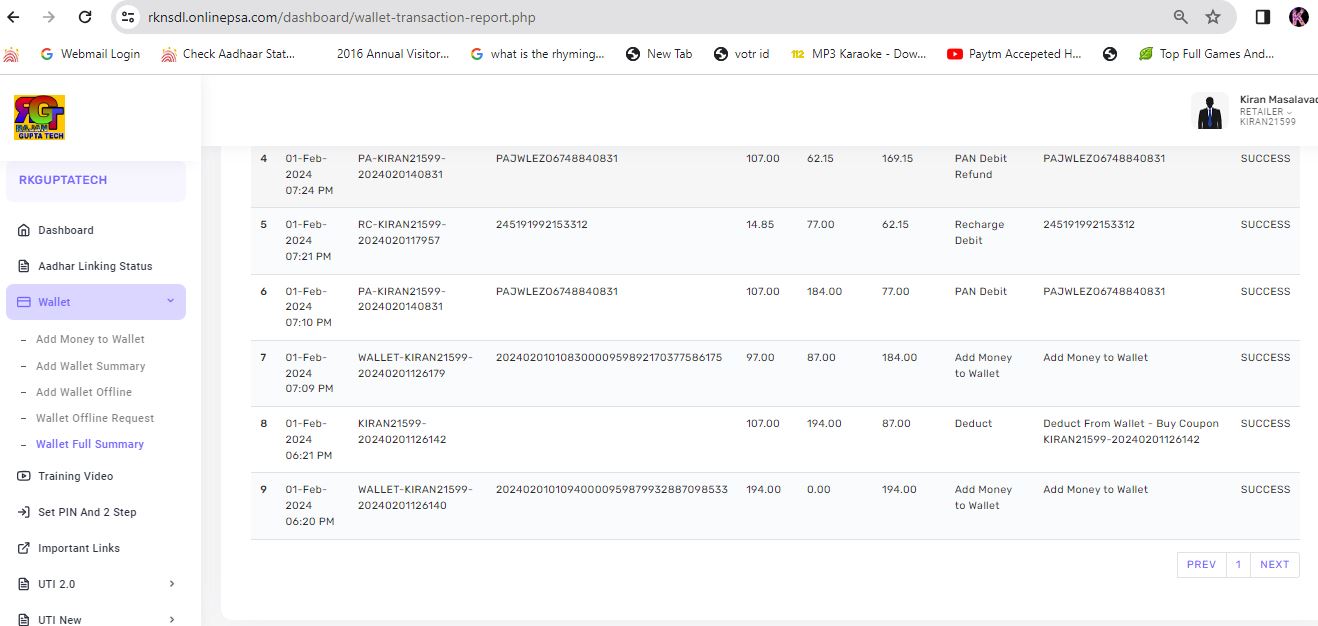Open Dashboard from the sidebar home icon
1318x626 pixels.
click(25, 230)
